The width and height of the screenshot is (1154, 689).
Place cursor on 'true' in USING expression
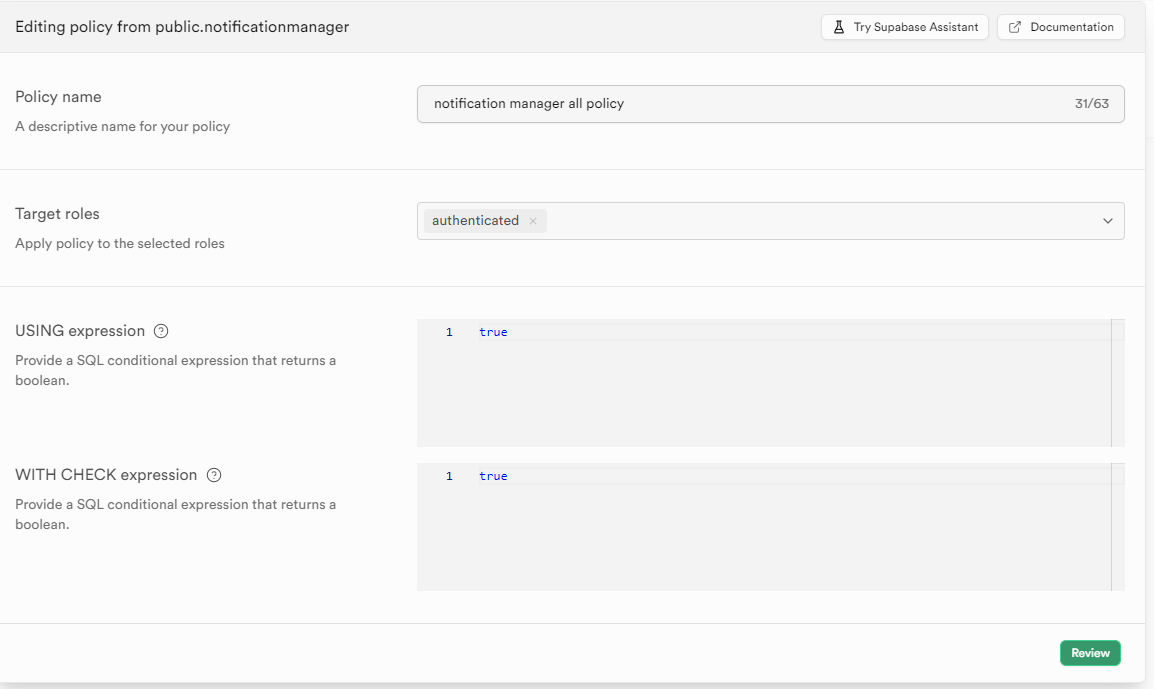tap(493, 332)
